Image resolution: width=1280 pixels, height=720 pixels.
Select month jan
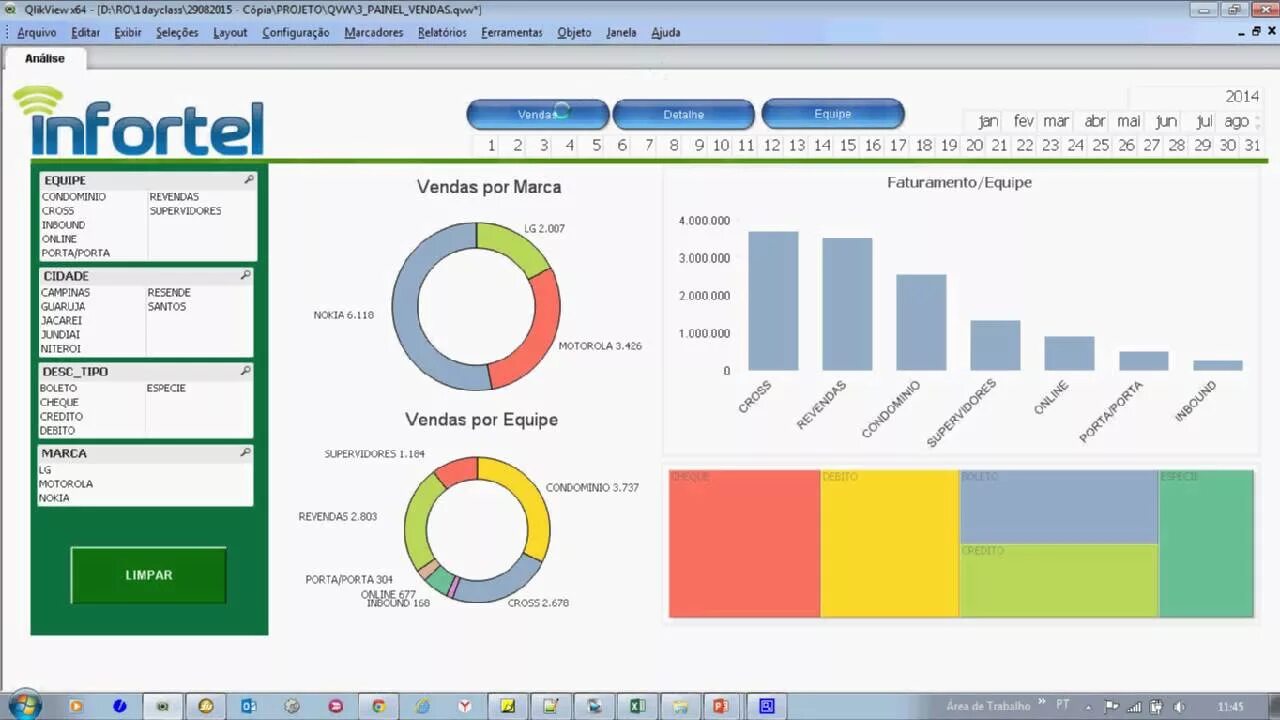click(988, 121)
